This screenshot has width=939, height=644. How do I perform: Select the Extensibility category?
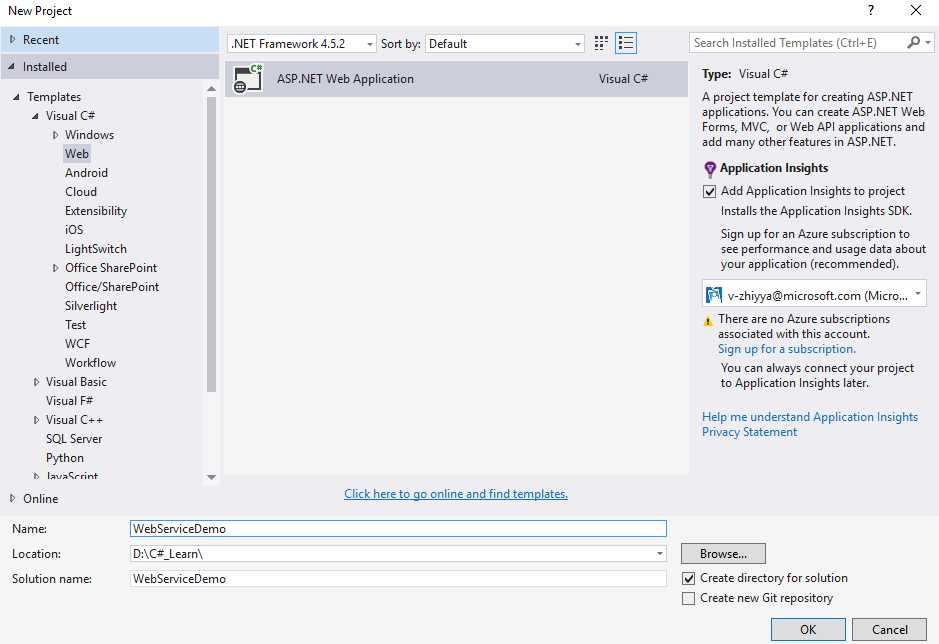96,211
